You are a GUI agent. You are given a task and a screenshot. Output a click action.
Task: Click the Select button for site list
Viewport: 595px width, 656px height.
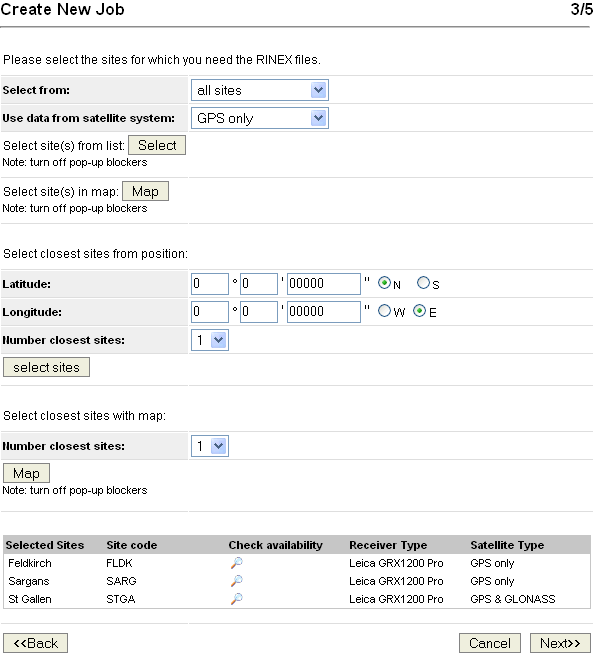pos(157,146)
